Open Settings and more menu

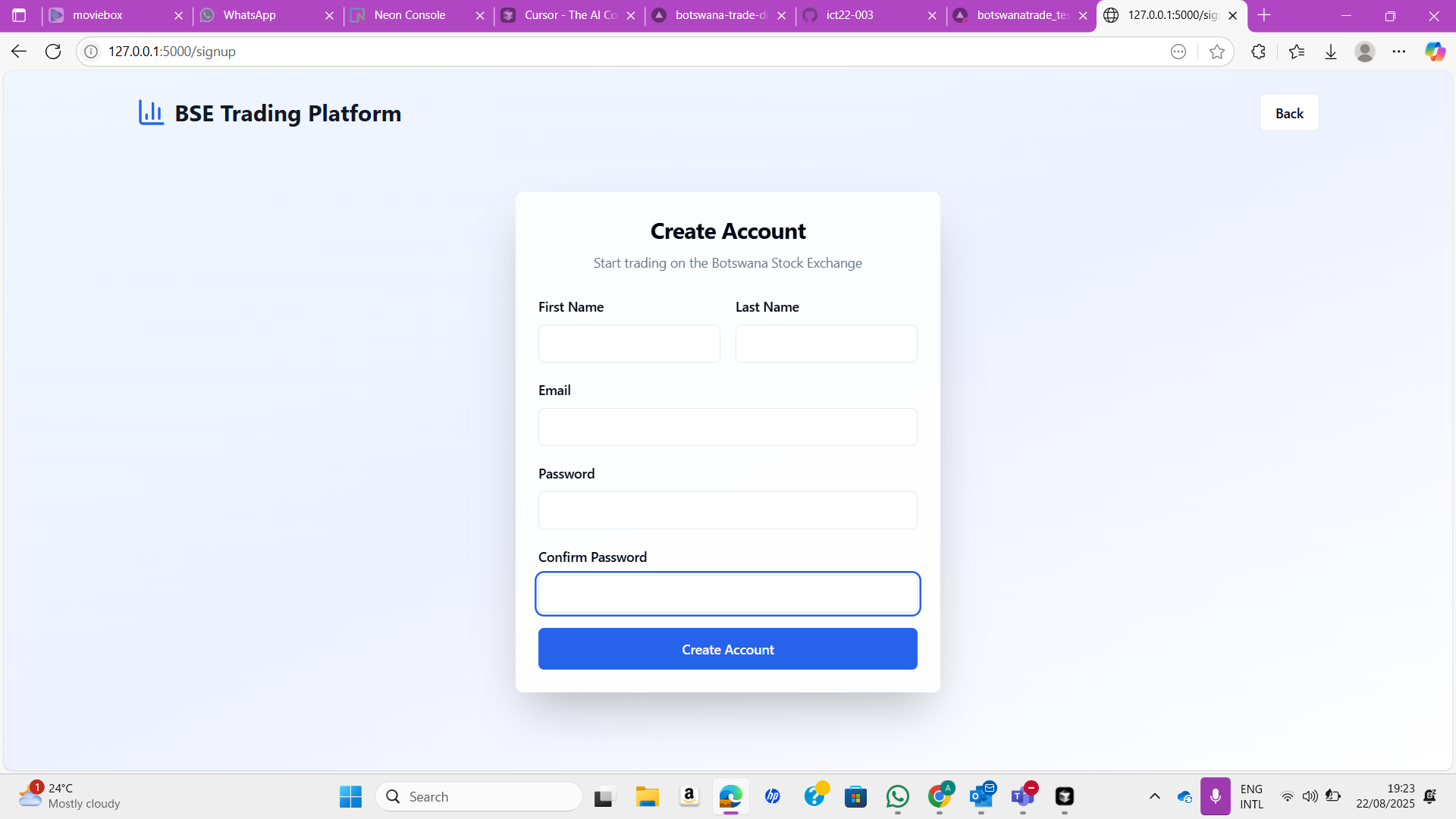(x=1398, y=52)
